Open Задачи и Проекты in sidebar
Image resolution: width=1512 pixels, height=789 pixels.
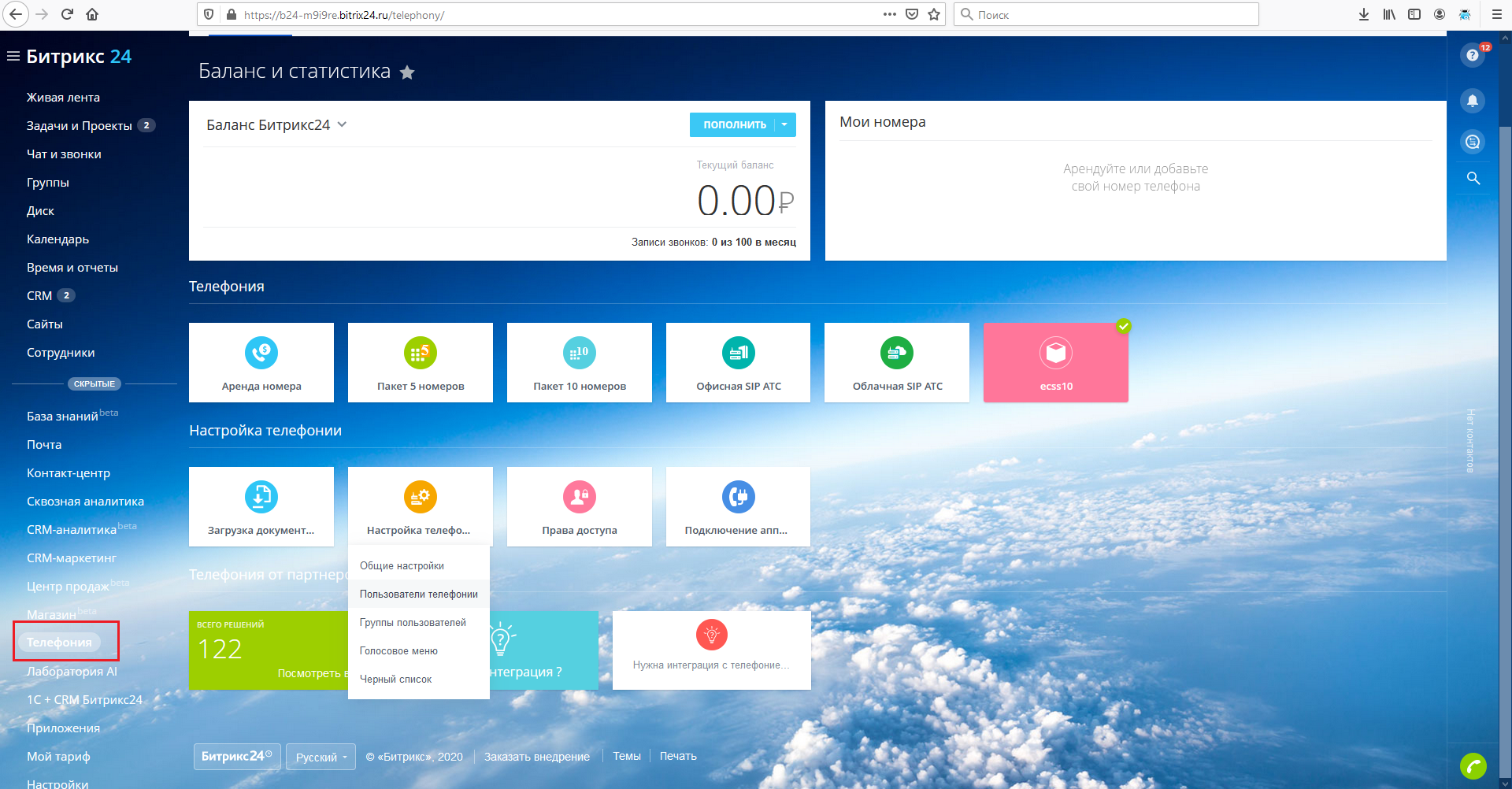point(80,126)
